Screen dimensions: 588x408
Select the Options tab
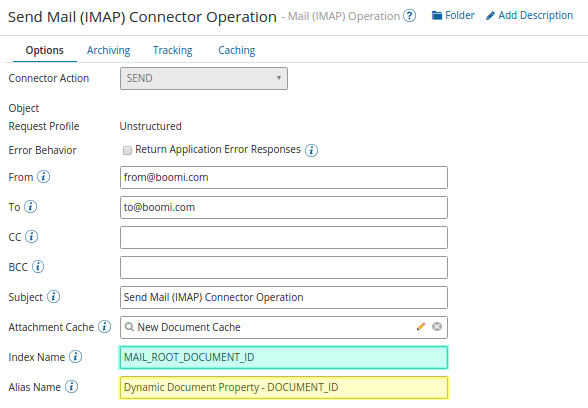tap(45, 50)
